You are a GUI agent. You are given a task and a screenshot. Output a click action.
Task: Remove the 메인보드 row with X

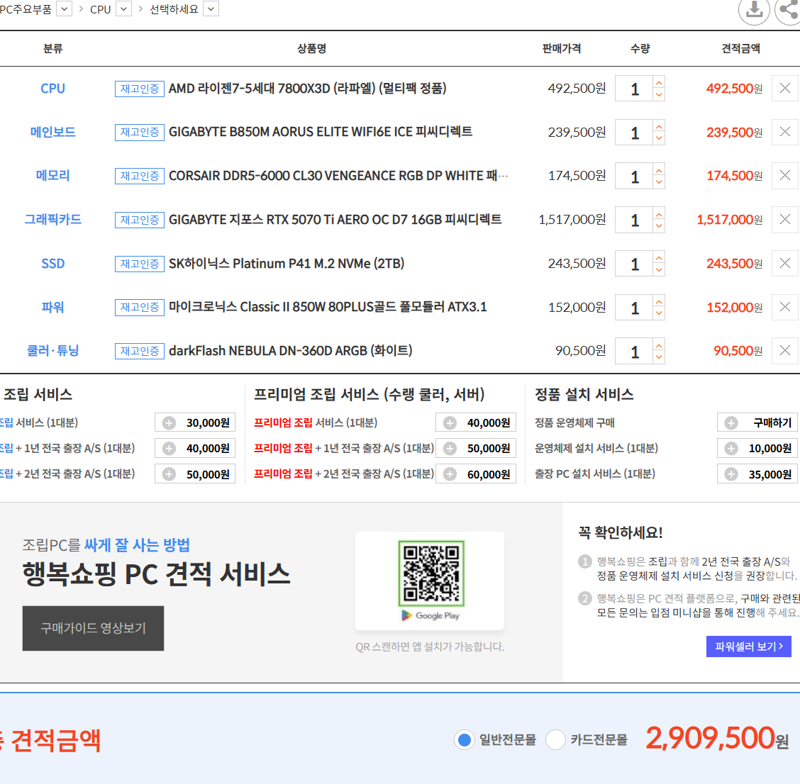[785, 132]
